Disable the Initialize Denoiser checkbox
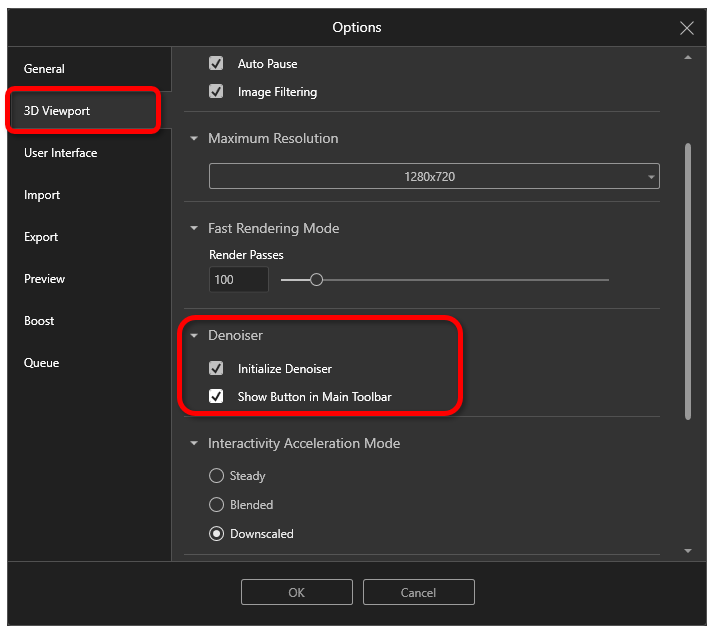Screen dimensions: 716x634 (216, 368)
